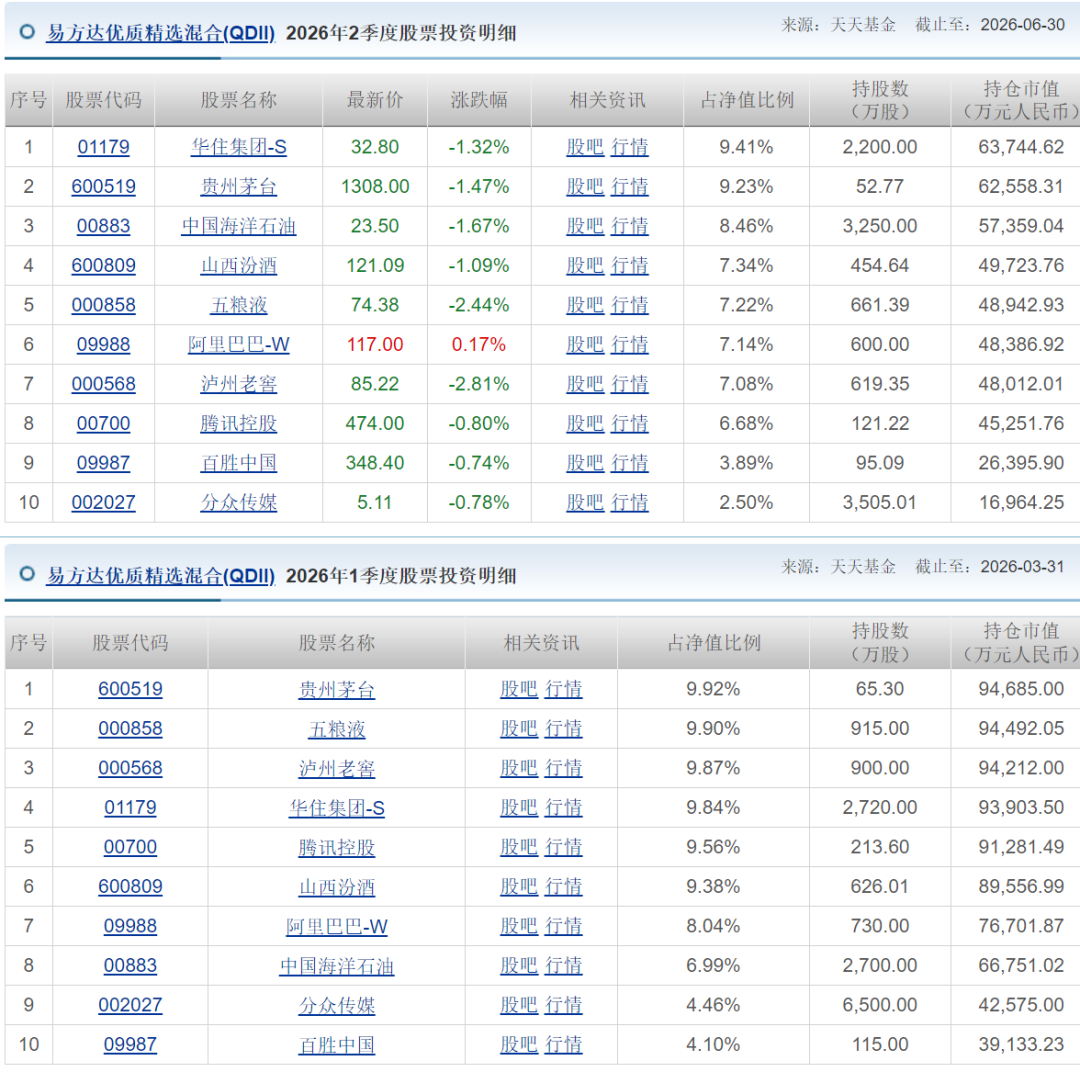Click 阿里巴巴-W name in 2季度 table
This screenshot has height=1072, width=1080.
238,344
